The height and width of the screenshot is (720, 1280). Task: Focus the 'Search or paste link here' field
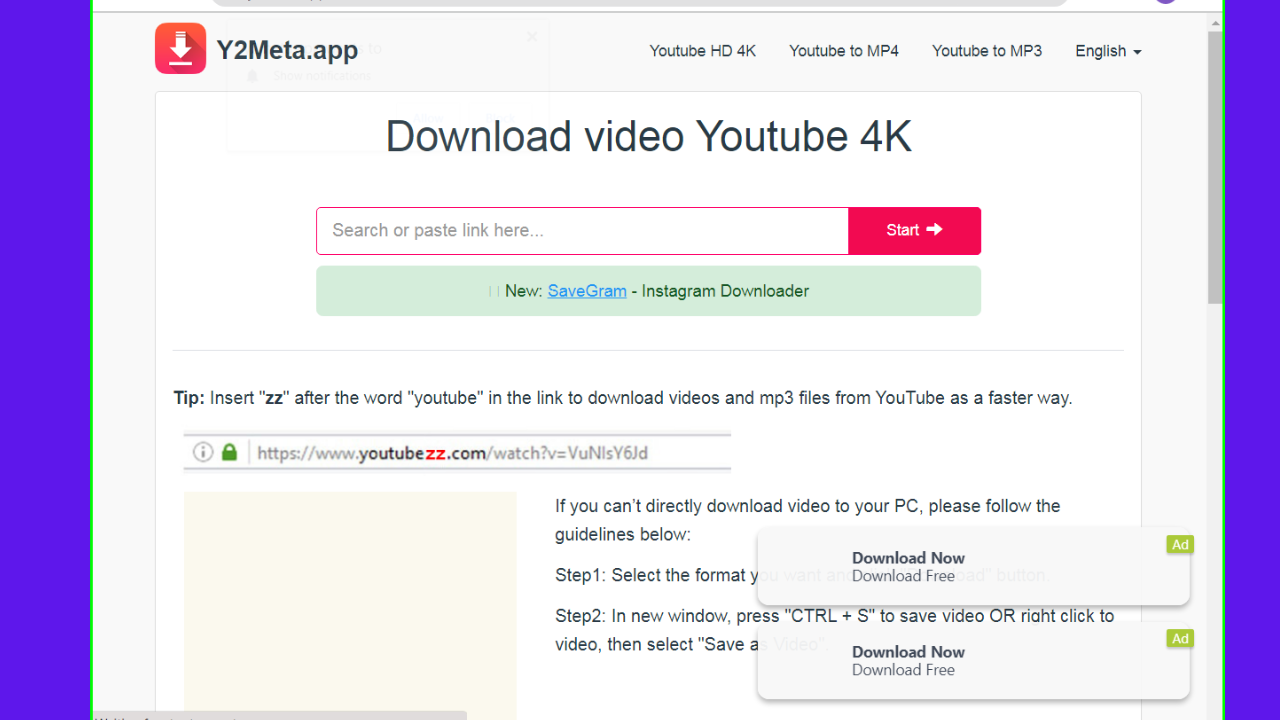point(582,231)
